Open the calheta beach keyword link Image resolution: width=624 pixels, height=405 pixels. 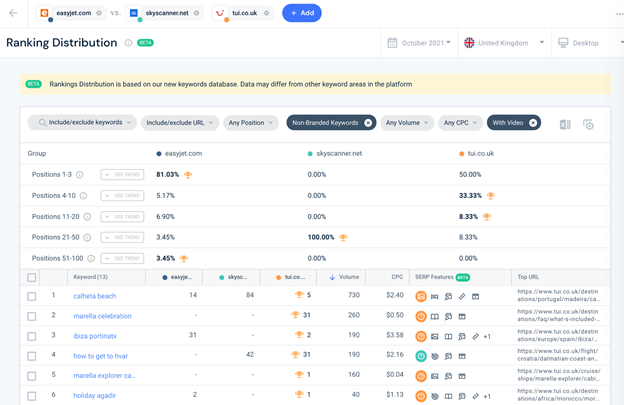click(95, 296)
